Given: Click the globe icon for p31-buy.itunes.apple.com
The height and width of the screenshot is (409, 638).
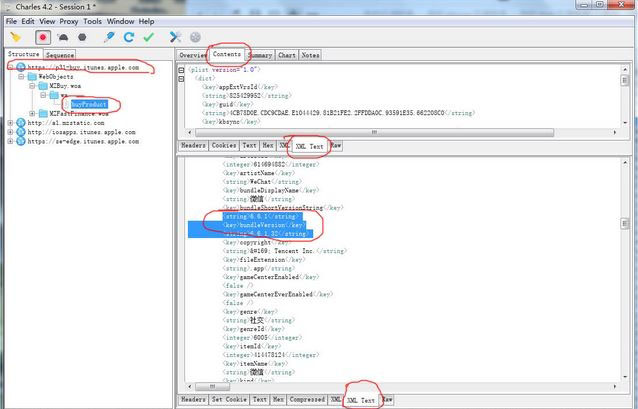Looking at the screenshot, I should tap(21, 68).
